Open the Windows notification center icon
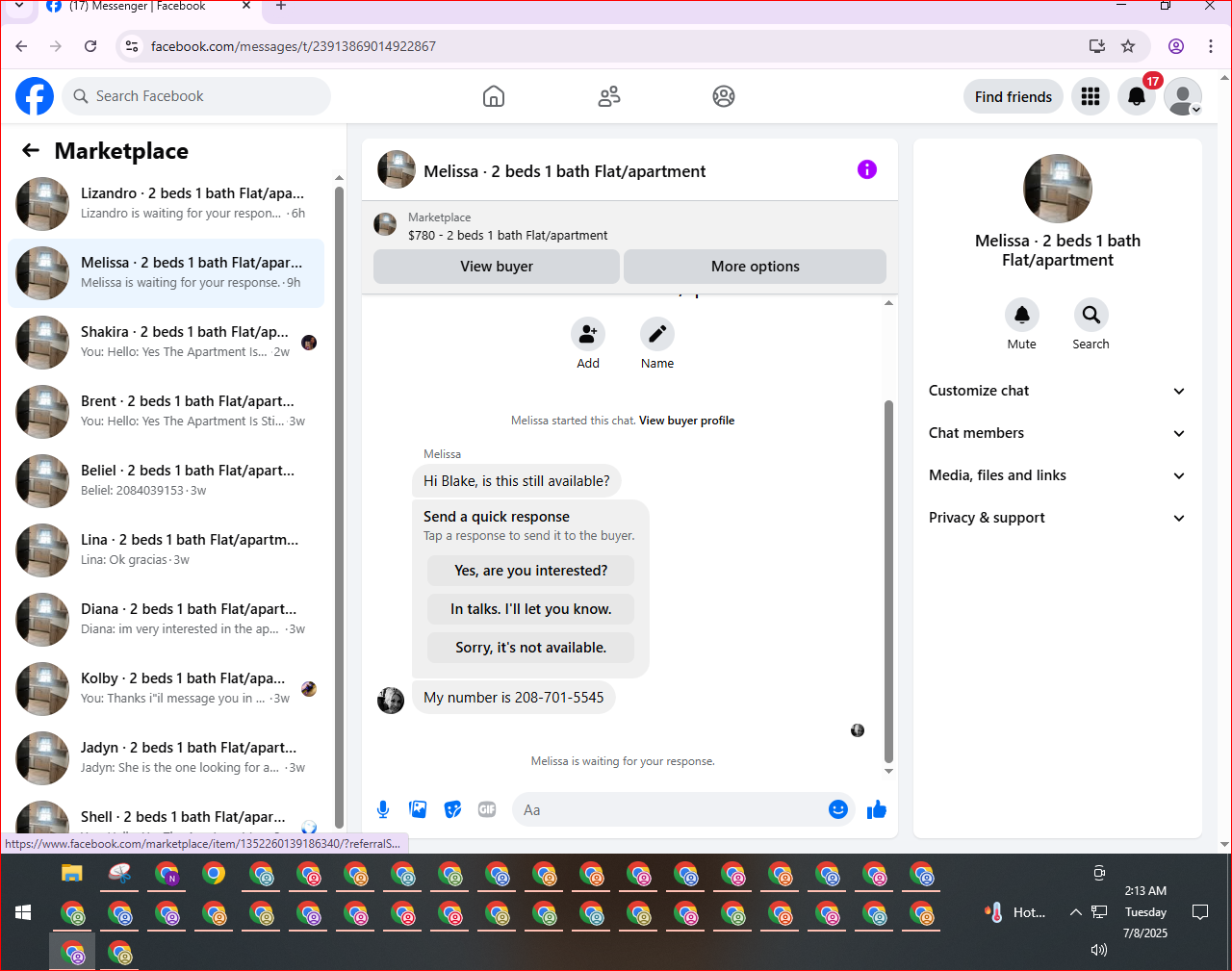Screen dimensions: 1232x971 click(x=1200, y=912)
